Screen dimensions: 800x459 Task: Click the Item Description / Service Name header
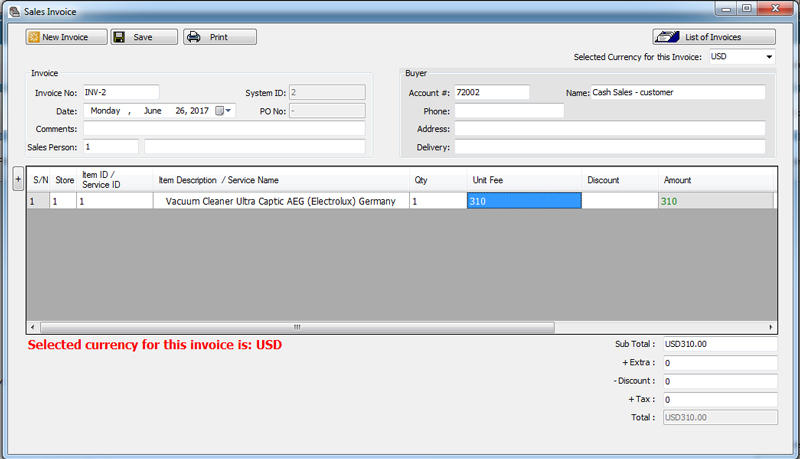tap(281, 180)
